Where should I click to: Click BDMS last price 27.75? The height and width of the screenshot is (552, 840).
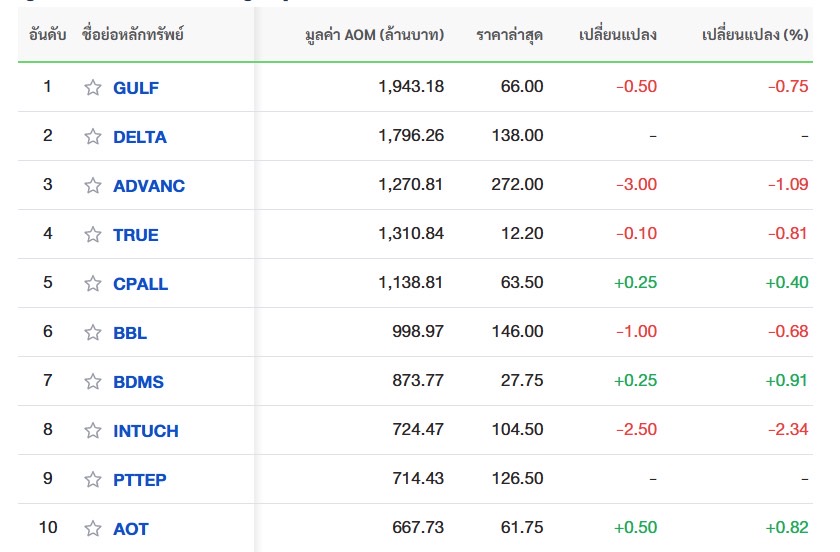click(x=522, y=381)
